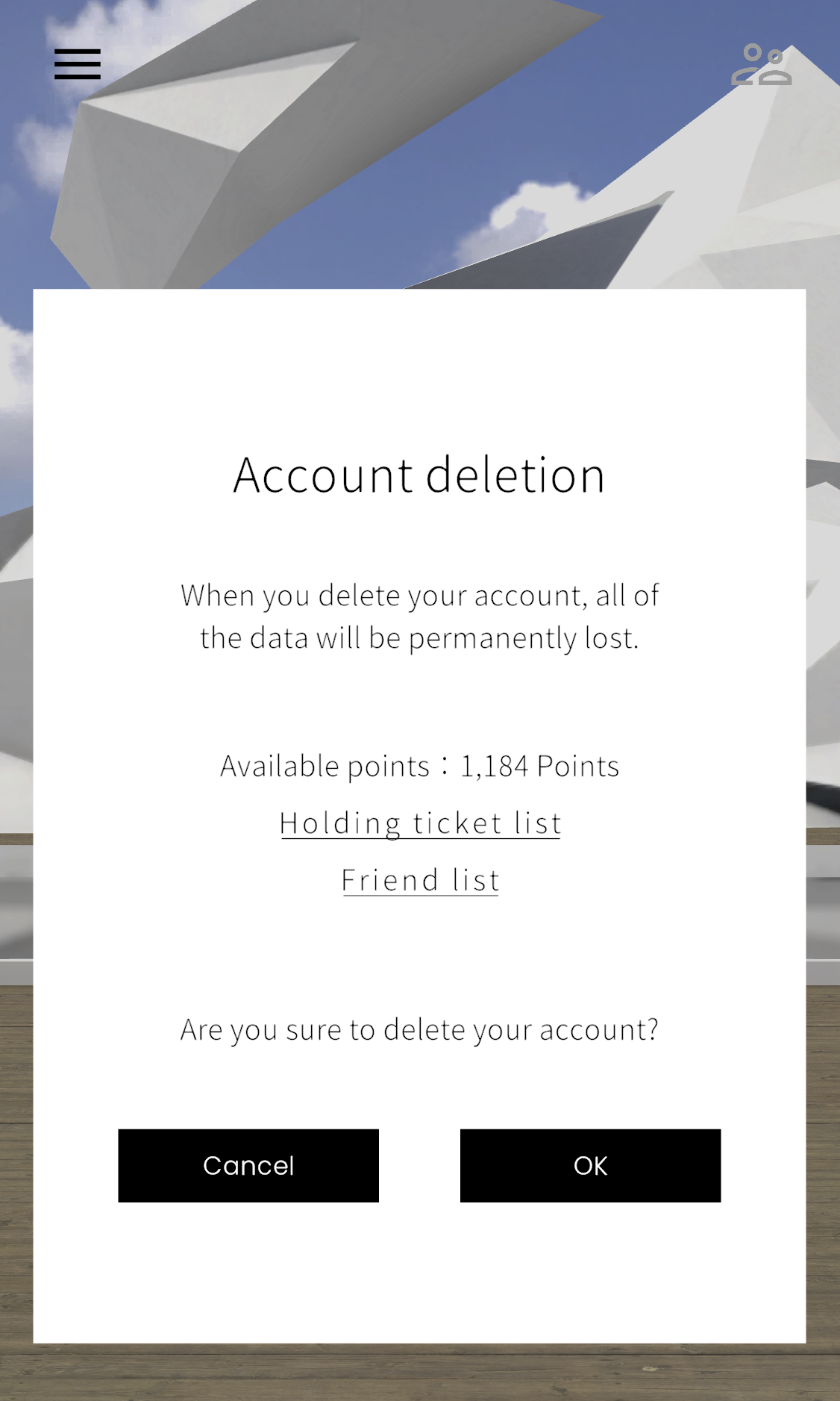Viewport: 840px width, 1401px height.
Task: Tap the gap between Cancel and OK
Action: click(419, 1165)
